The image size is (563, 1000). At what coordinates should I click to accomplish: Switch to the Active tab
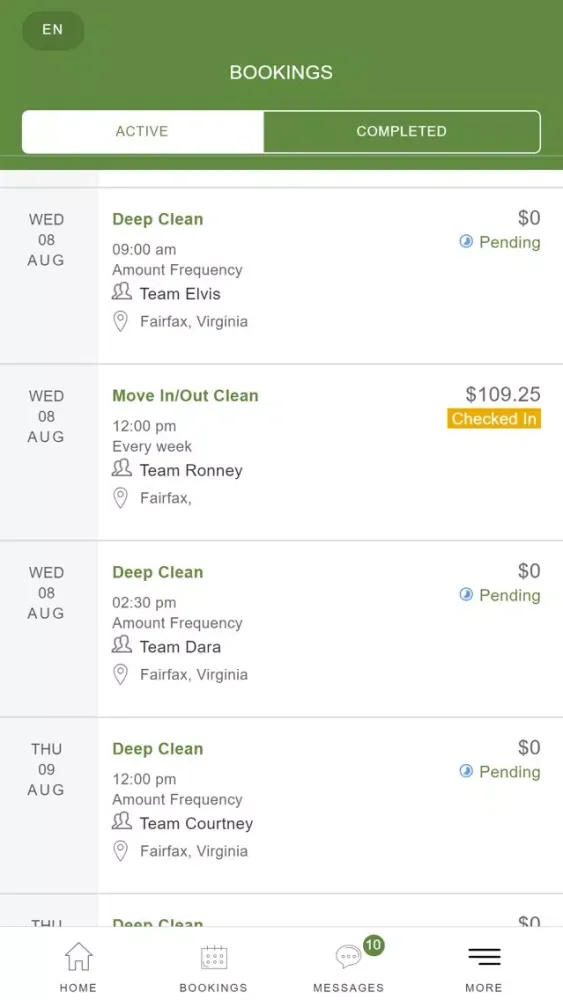(x=142, y=131)
